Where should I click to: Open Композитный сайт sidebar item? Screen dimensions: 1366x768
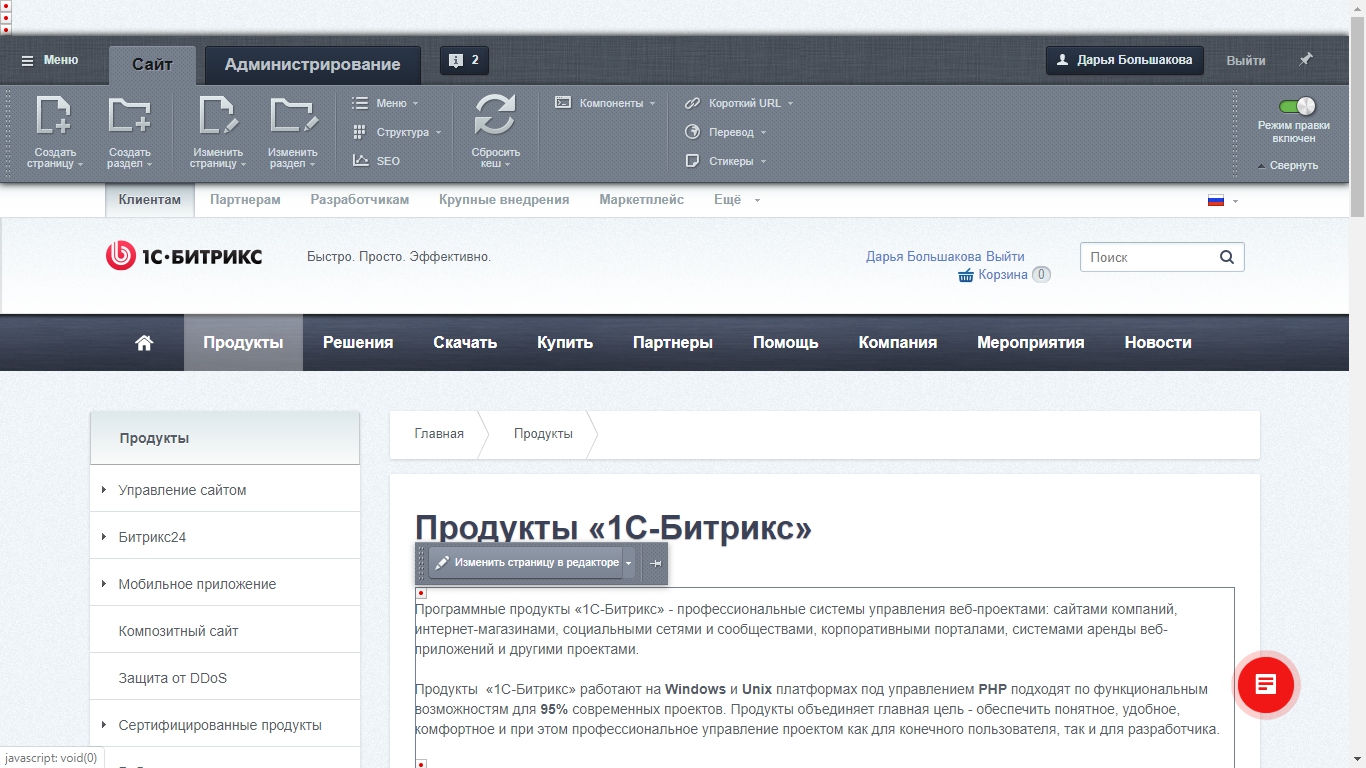(x=225, y=631)
